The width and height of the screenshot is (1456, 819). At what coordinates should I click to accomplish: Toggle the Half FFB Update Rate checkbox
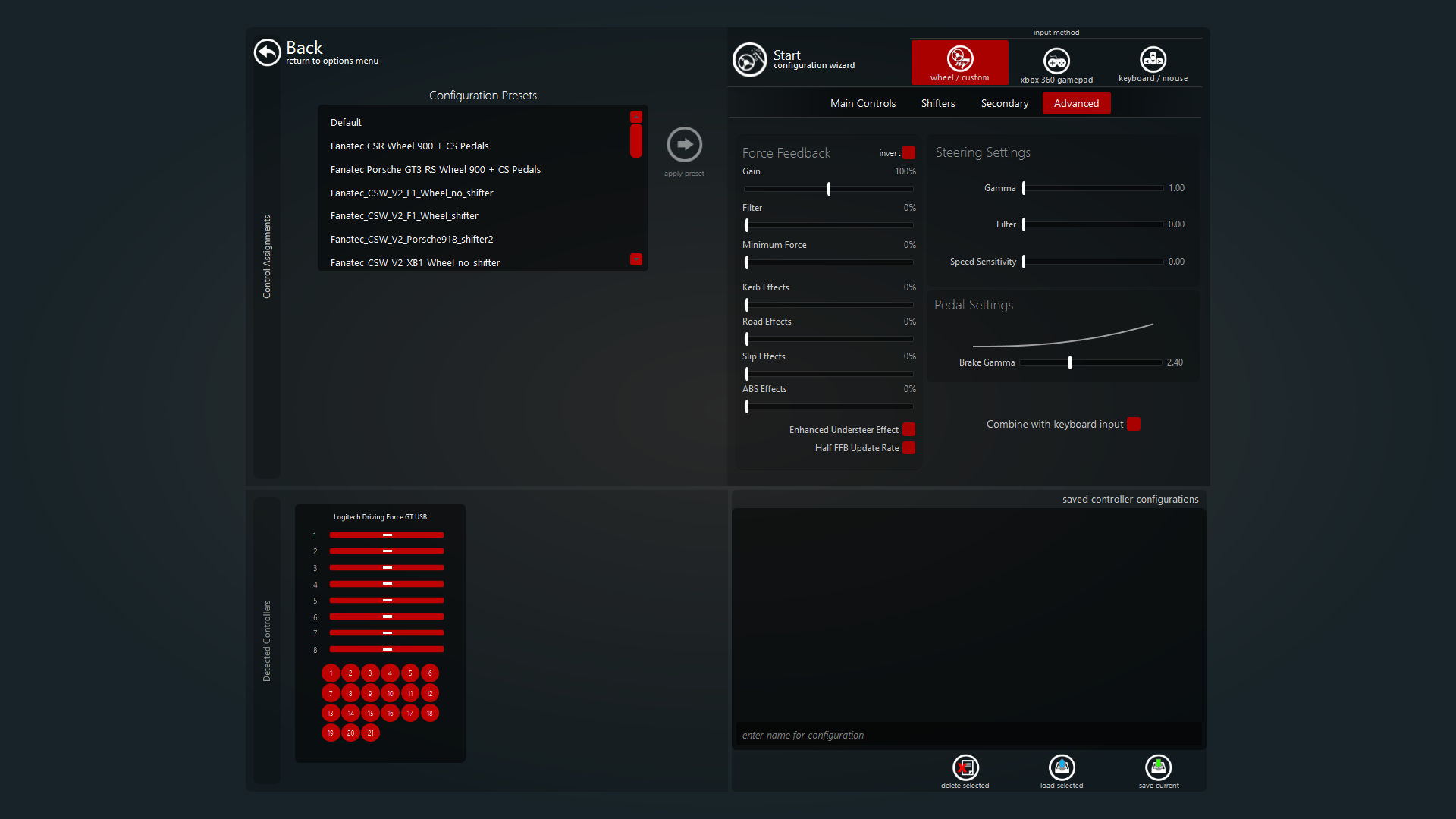(x=908, y=448)
